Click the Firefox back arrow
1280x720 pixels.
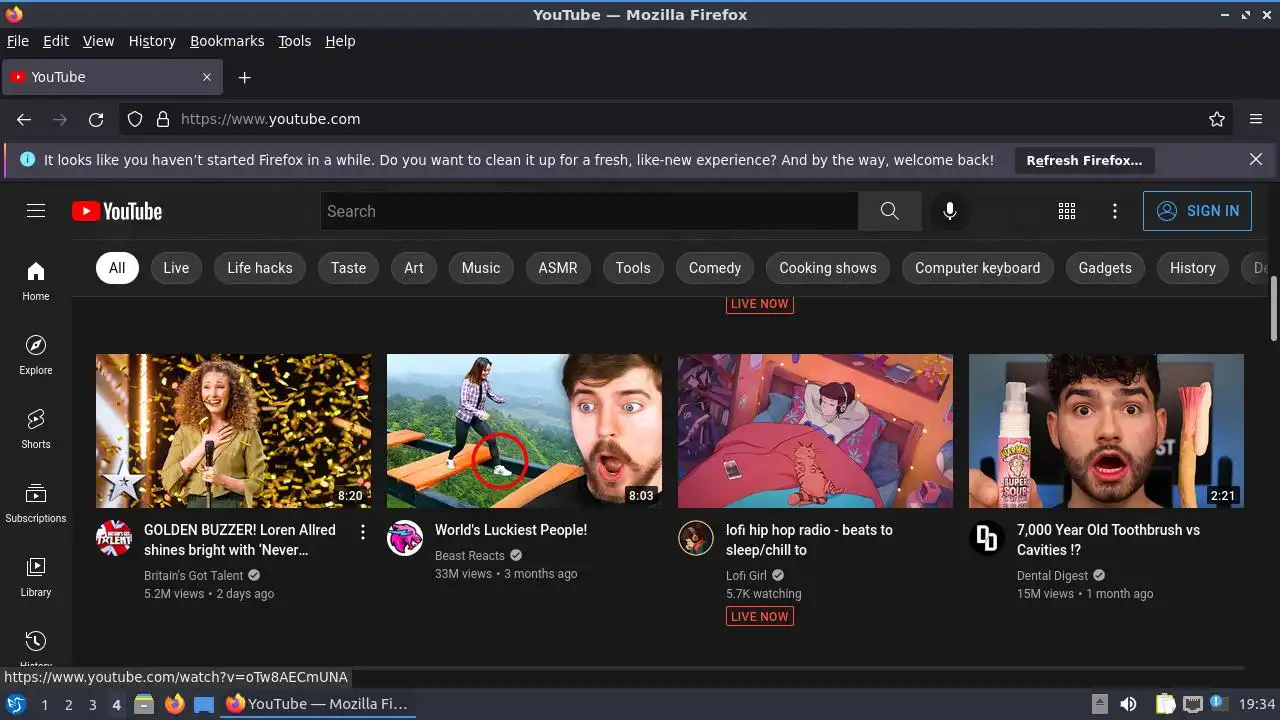(24, 119)
